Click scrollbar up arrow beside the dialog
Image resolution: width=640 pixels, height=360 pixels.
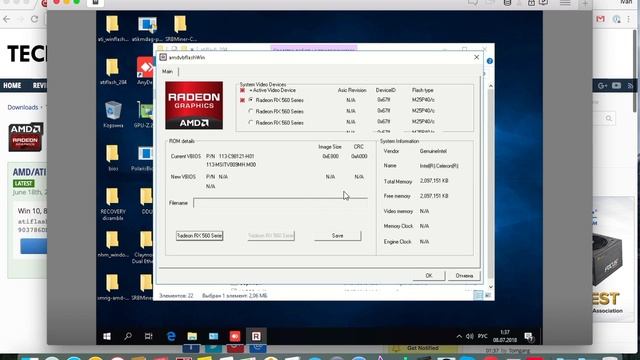(x=491, y=86)
